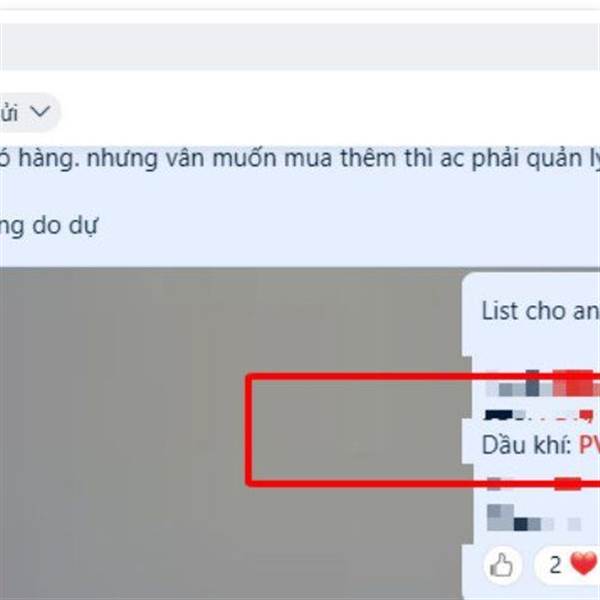The image size is (600, 600).
Task: Click the thumbs-up like icon
Action: (502, 564)
